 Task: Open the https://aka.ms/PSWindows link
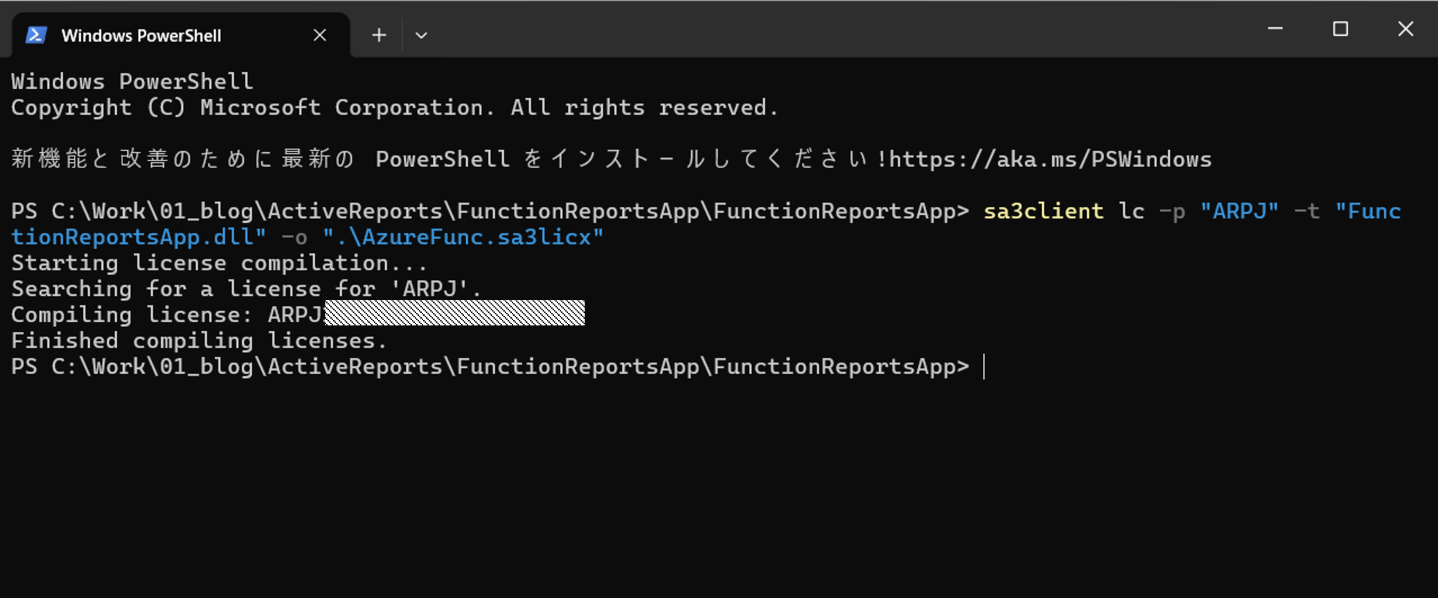(1050, 159)
